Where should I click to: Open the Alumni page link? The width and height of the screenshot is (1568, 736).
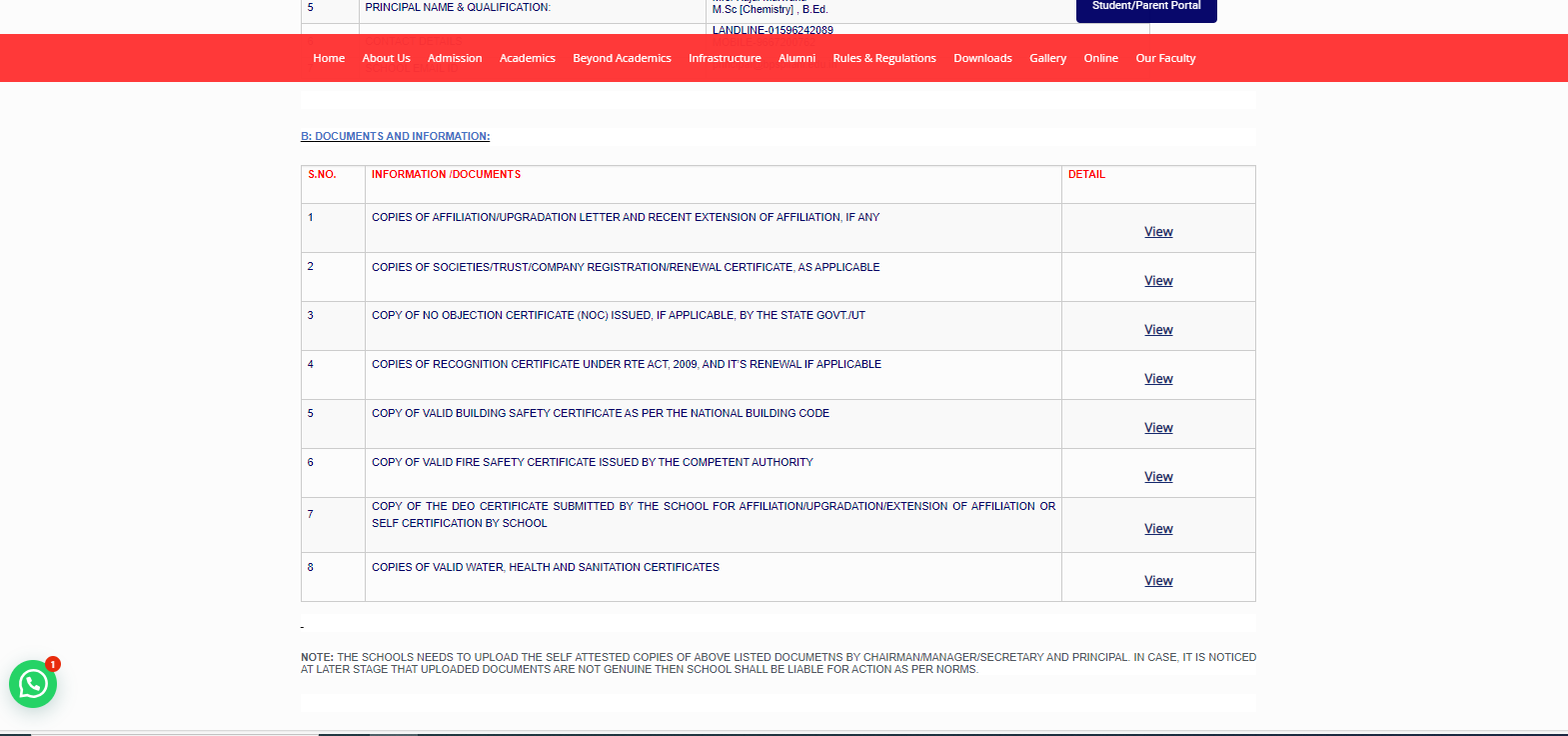pyautogui.click(x=796, y=58)
